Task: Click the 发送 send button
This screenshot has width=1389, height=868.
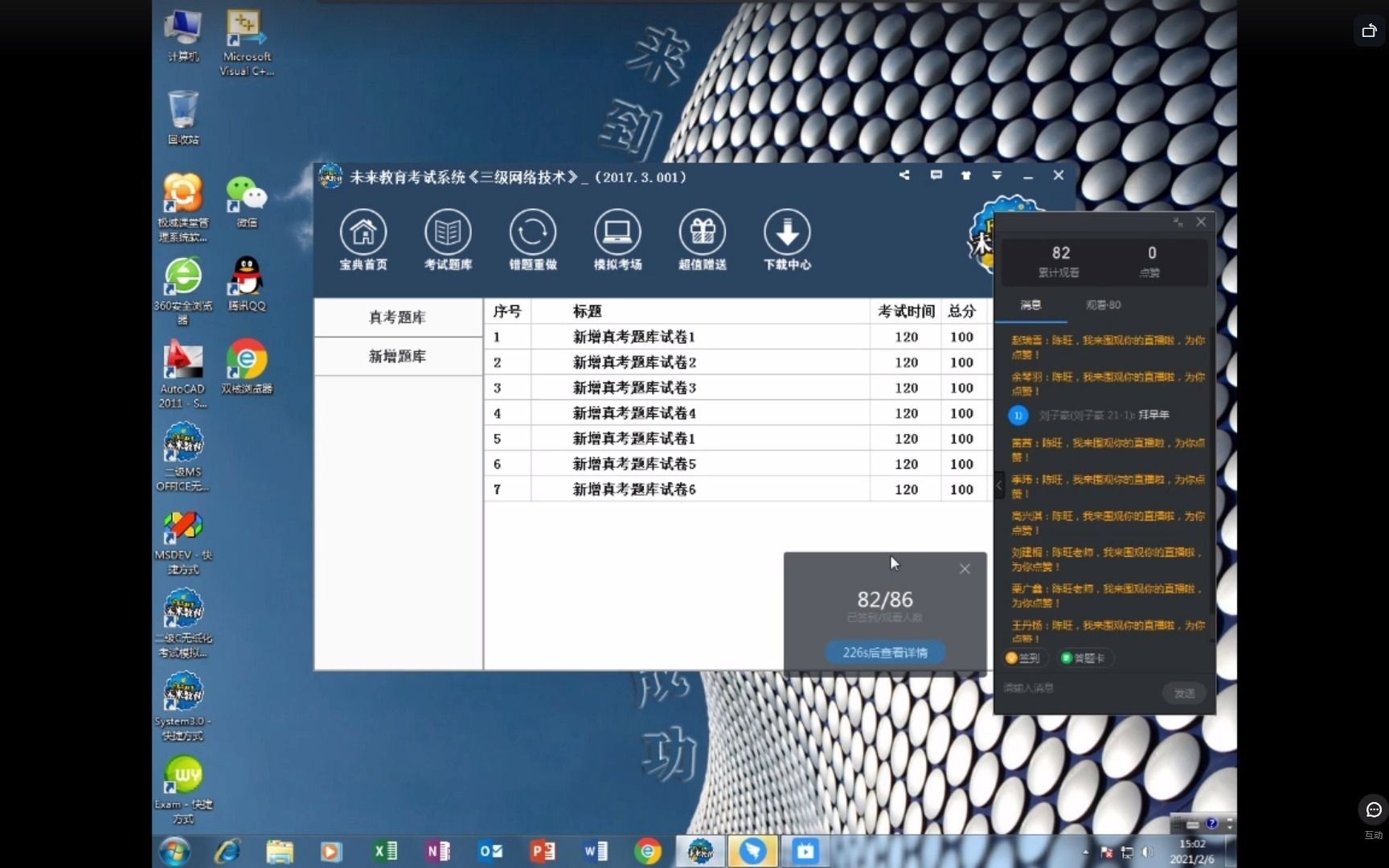Action: [1183, 692]
